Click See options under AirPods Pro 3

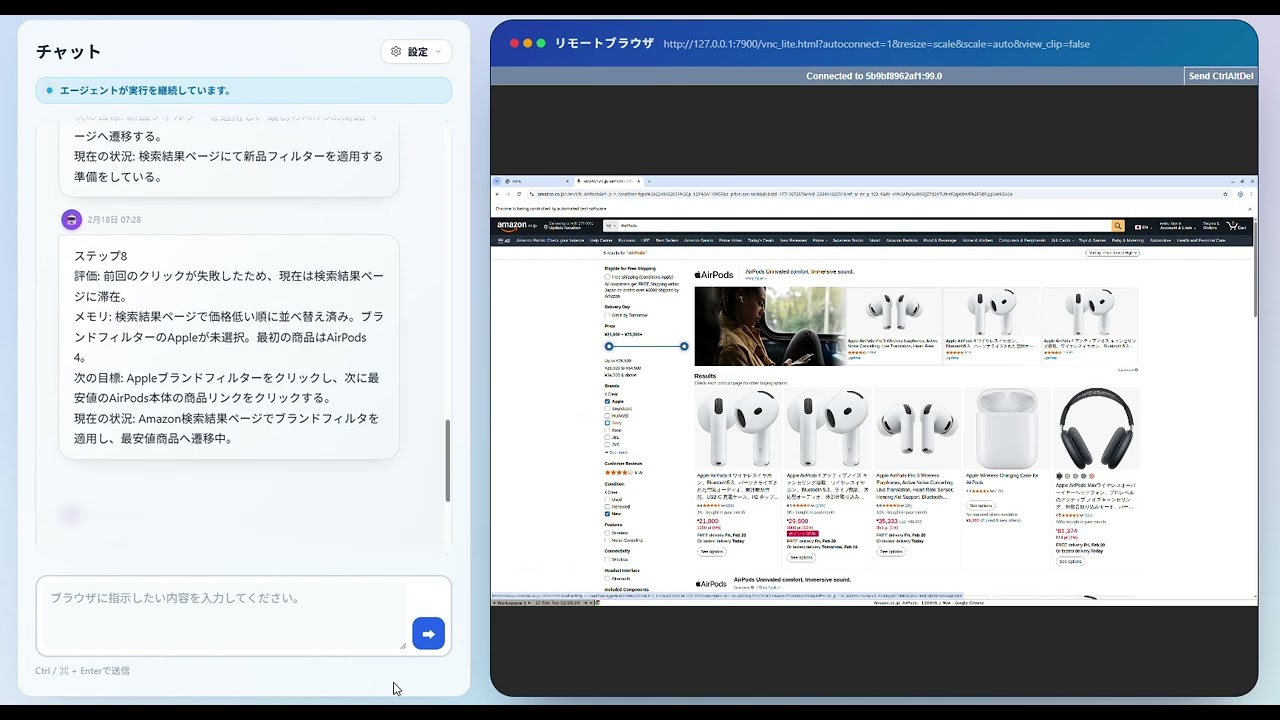tap(890, 551)
